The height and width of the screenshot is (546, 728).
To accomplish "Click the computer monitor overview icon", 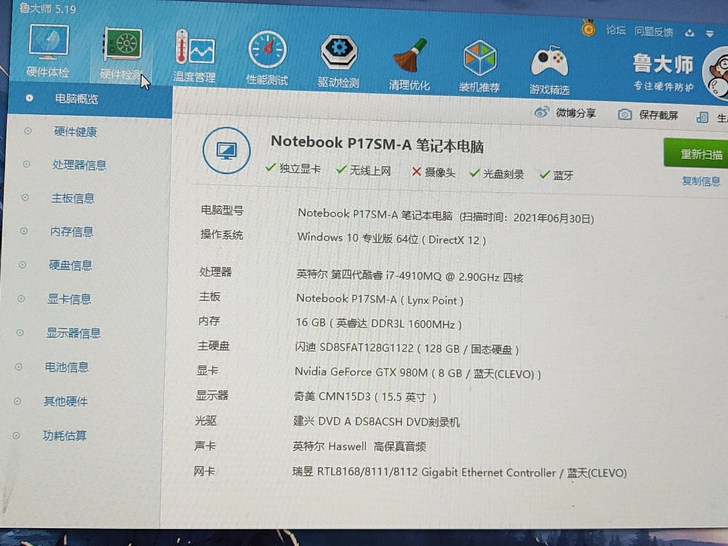I will click(x=227, y=150).
